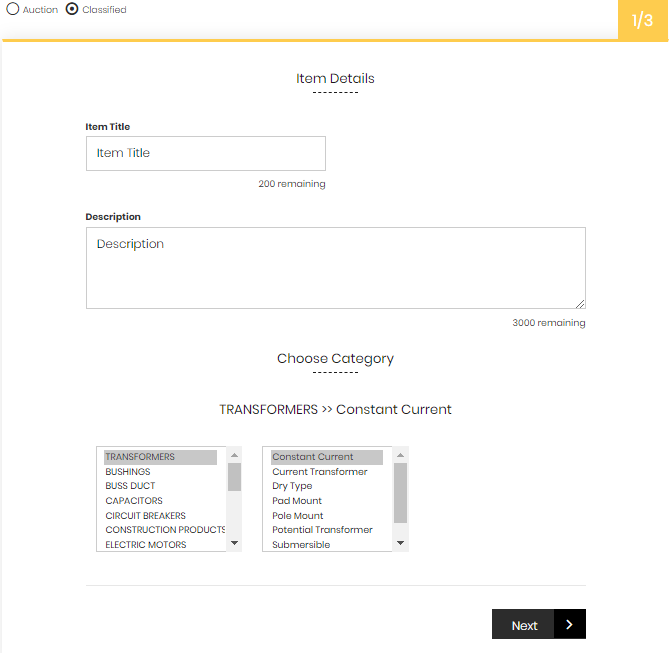Select the Auction radio button

(13, 9)
